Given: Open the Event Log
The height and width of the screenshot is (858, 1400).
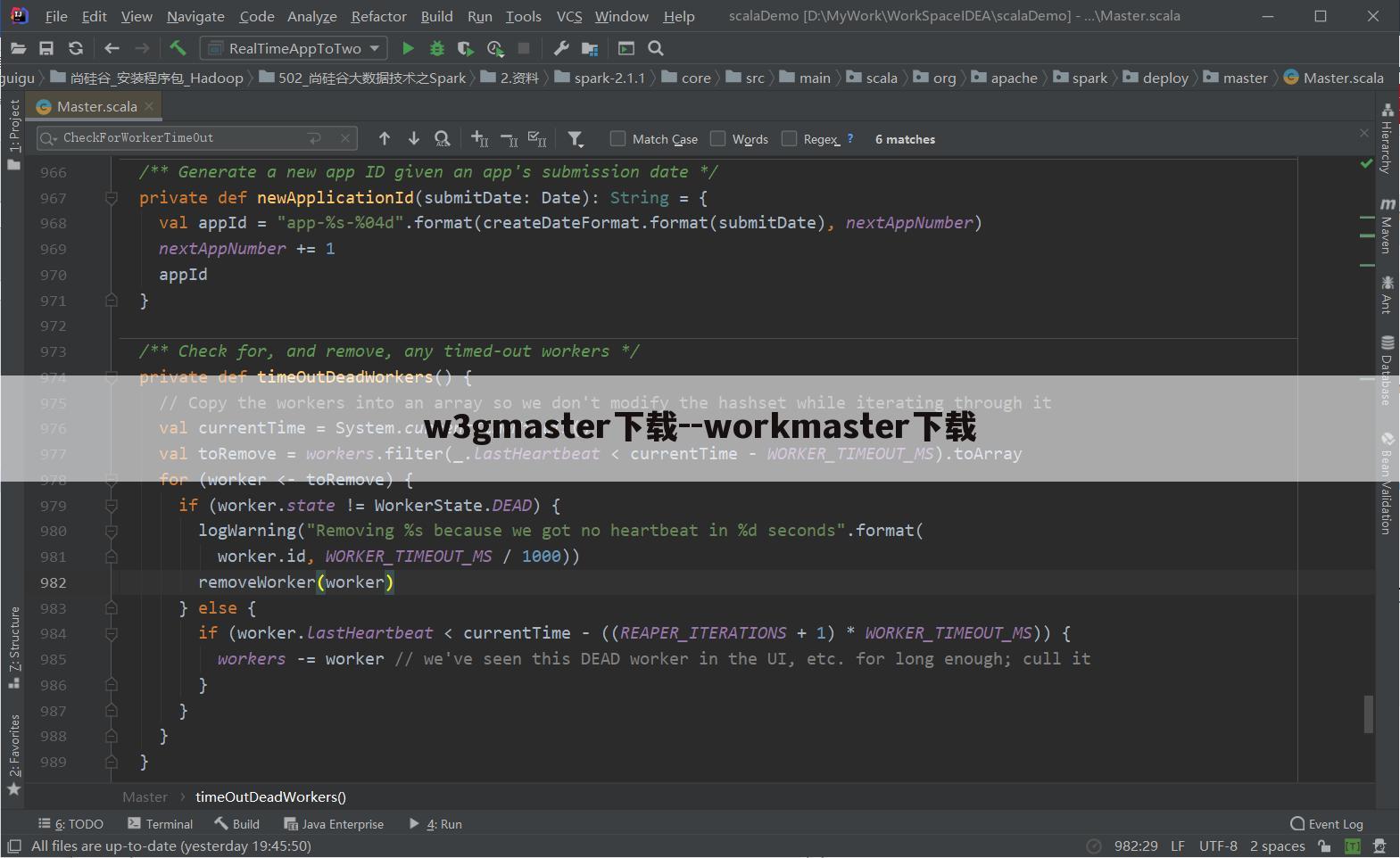Looking at the screenshot, I should coord(1327,823).
